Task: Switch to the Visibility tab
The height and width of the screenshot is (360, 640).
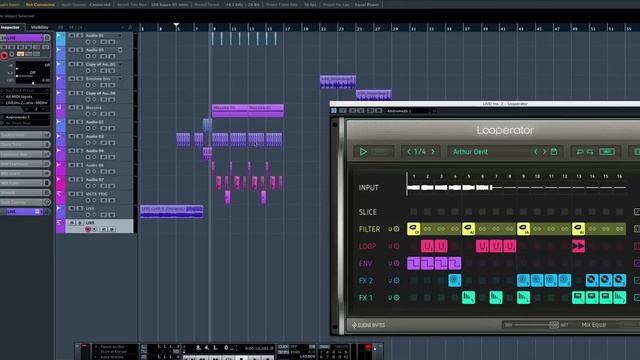Action: point(40,27)
